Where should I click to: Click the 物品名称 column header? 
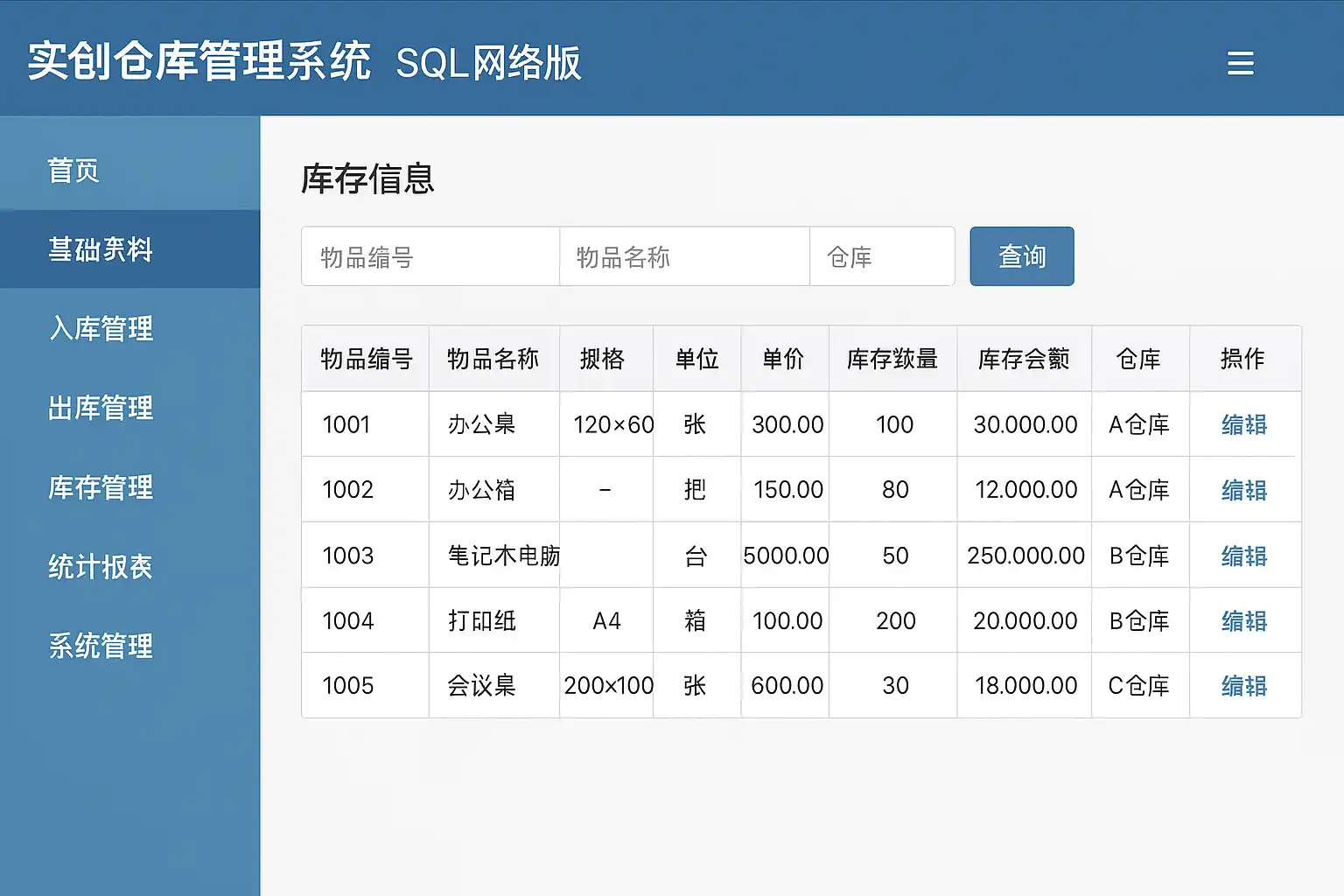point(493,359)
